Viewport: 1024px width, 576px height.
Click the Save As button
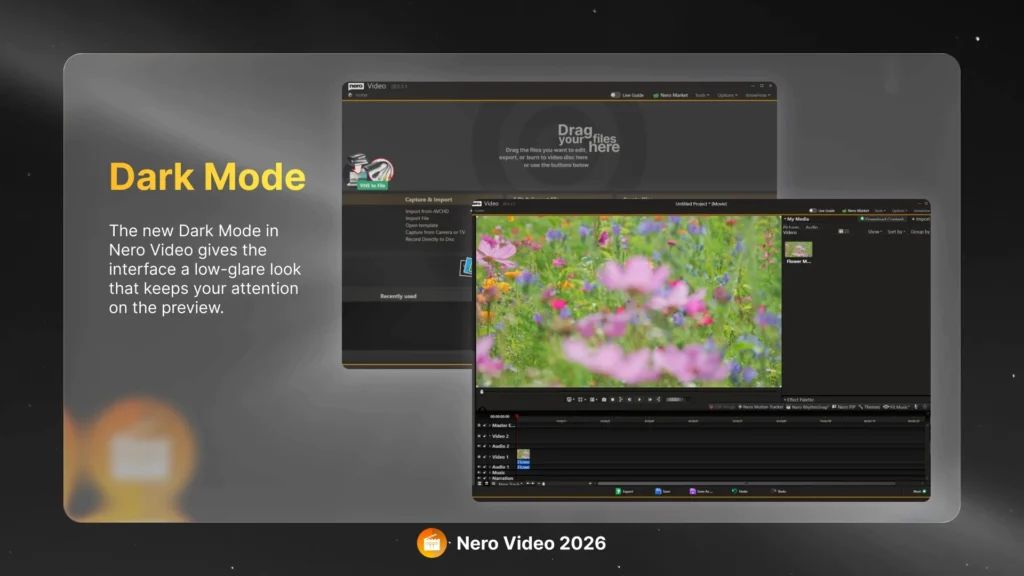703,491
